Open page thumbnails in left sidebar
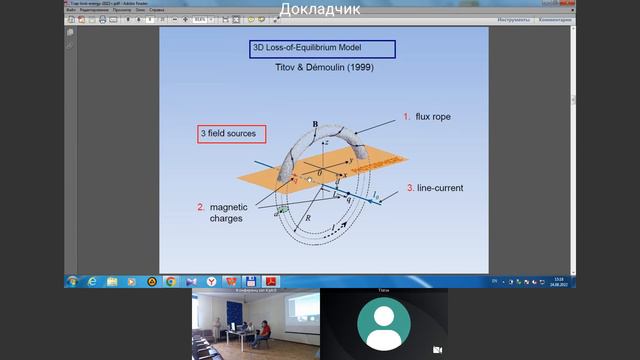 tap(70, 32)
